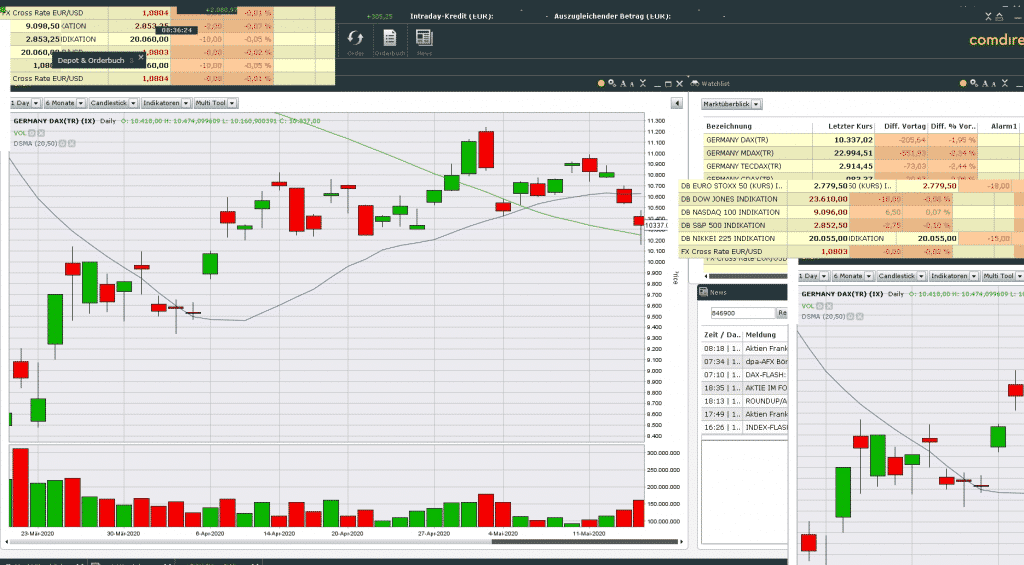Remove DSMA indicator in second chart
Screen dimensions: 1024x565
(x=859, y=316)
